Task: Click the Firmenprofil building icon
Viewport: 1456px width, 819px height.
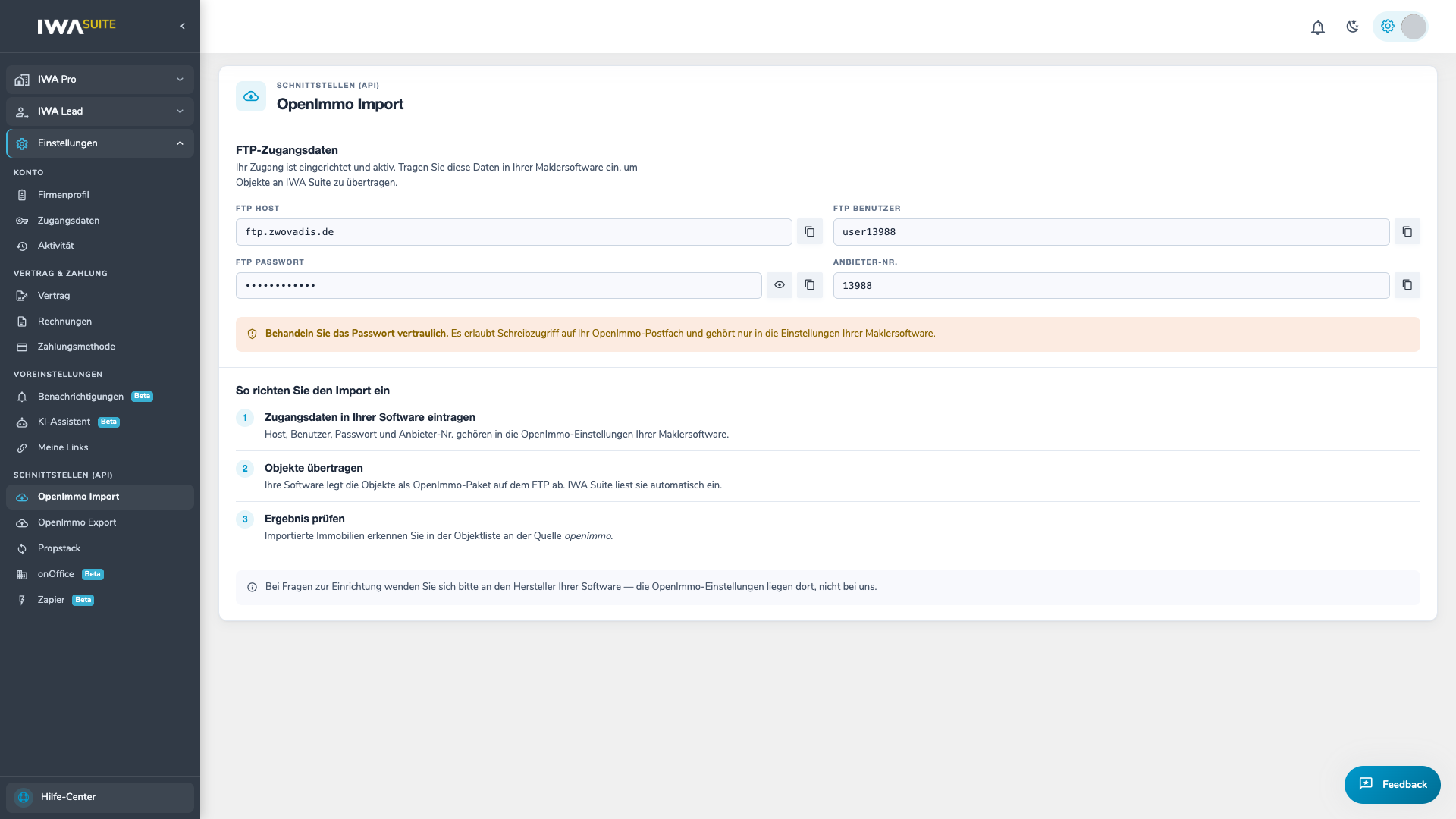Action: point(22,196)
